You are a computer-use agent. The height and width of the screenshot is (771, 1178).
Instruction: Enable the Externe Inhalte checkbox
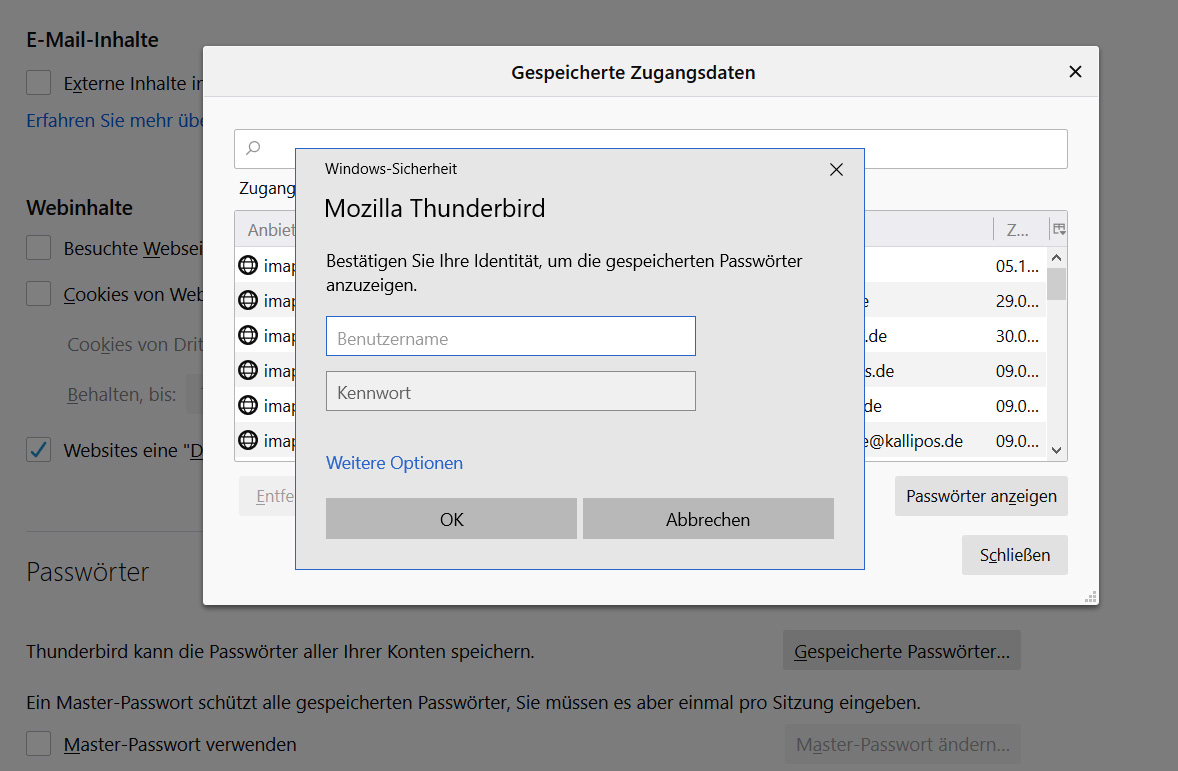click(39, 82)
